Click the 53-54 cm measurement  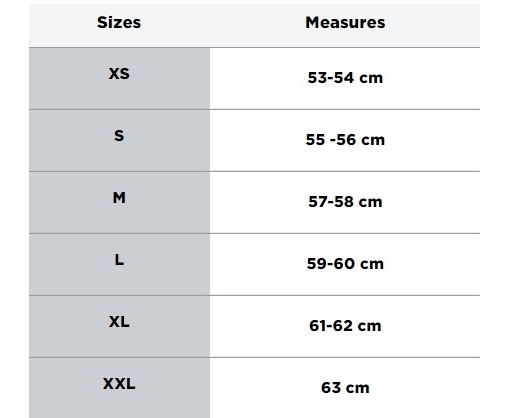tap(345, 78)
